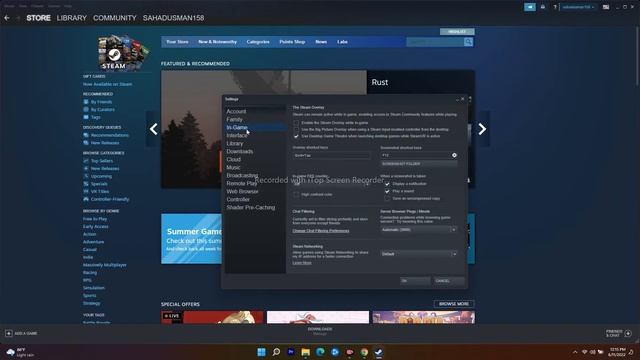Select Family in Settings sidebar
The height and width of the screenshot is (360, 640).
[x=234, y=120]
